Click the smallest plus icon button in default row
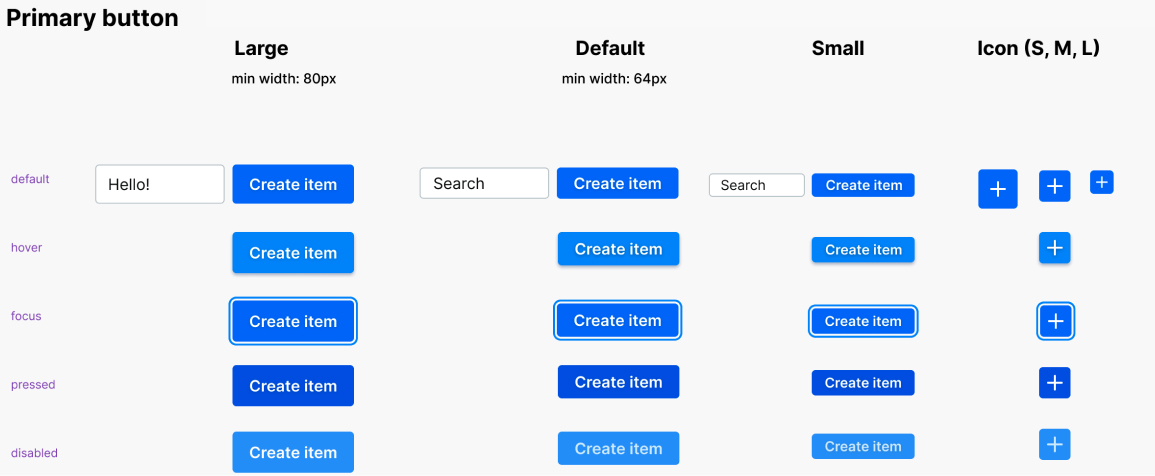This screenshot has width=1155, height=476. [x=1101, y=182]
